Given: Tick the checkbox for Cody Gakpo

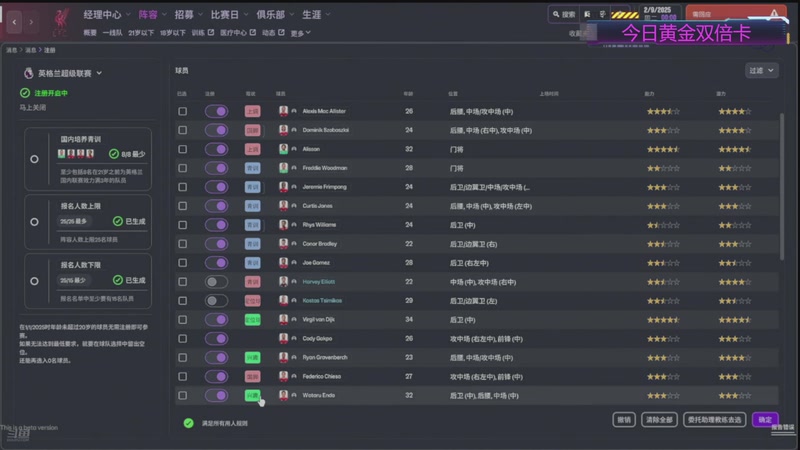Looking at the screenshot, I should (183, 339).
